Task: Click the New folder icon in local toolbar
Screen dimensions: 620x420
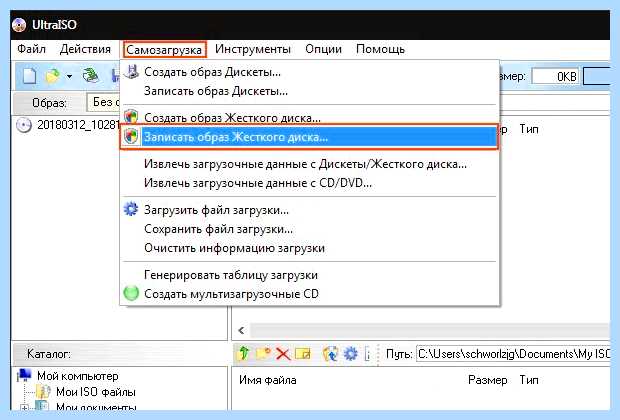Action: click(263, 353)
